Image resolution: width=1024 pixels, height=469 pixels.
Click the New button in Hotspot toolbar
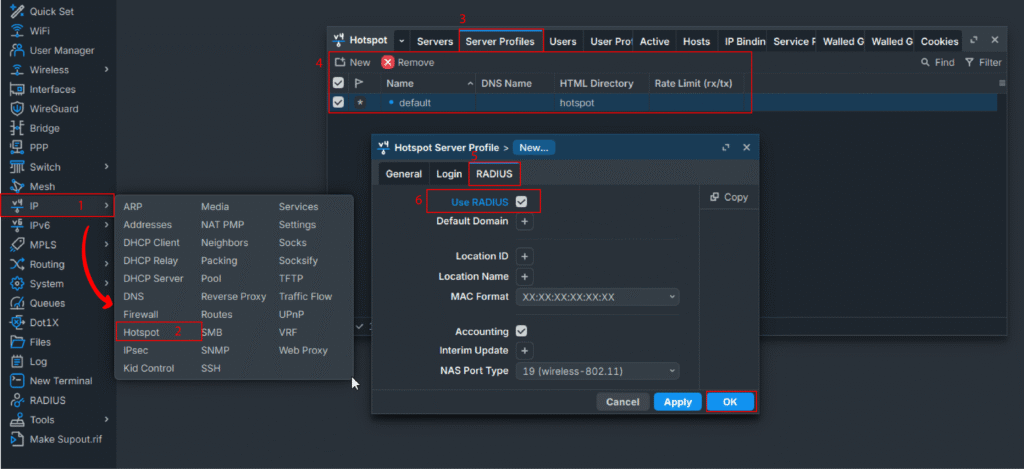coord(353,62)
